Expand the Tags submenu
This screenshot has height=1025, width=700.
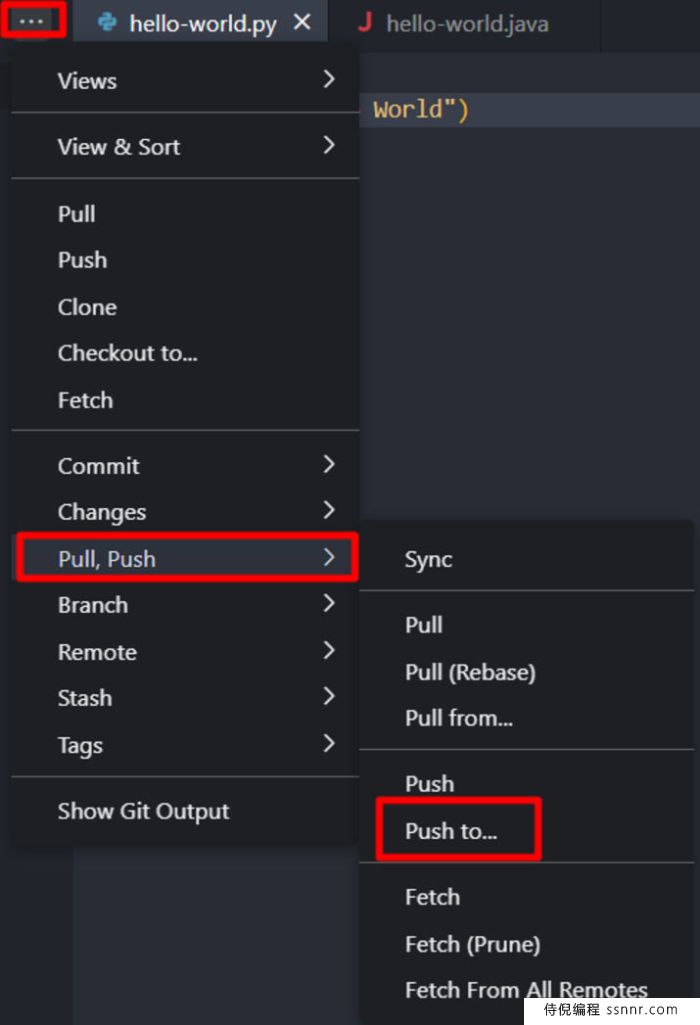click(x=186, y=744)
